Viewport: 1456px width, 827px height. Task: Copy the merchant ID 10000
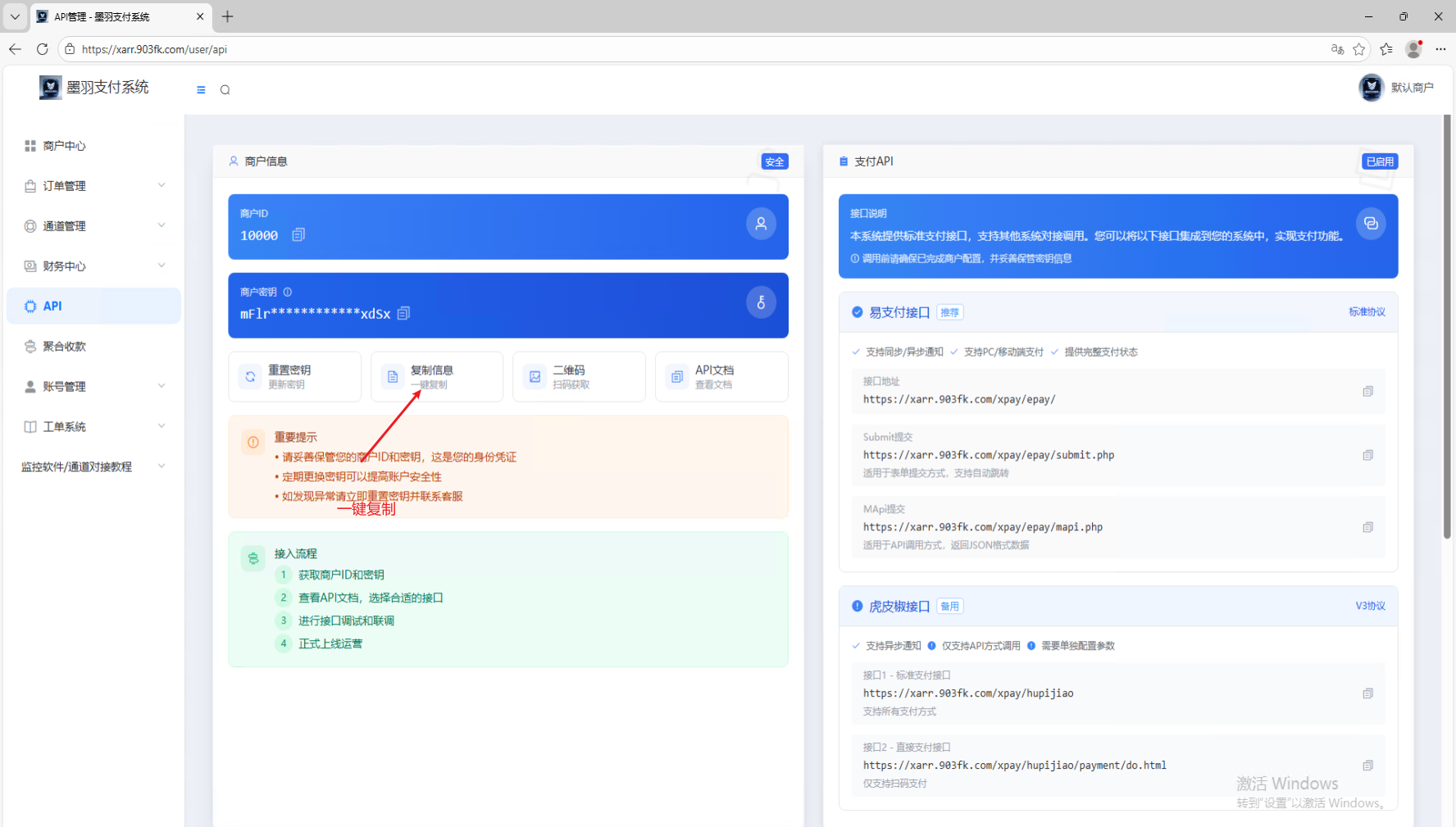[298, 235]
